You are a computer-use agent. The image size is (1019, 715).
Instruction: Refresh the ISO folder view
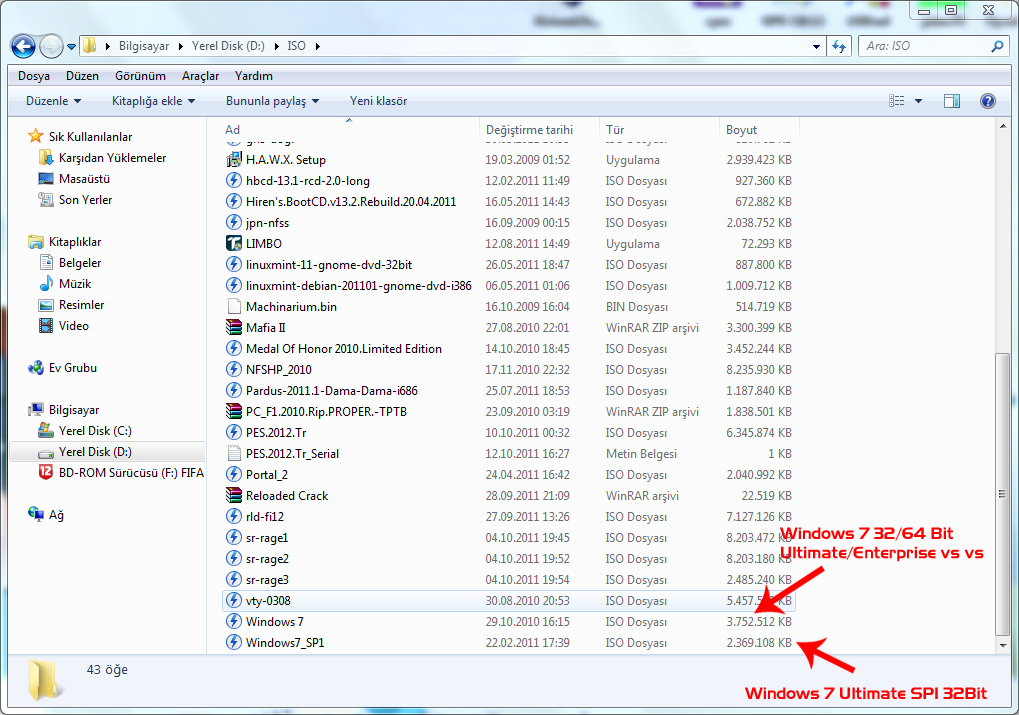coord(839,46)
